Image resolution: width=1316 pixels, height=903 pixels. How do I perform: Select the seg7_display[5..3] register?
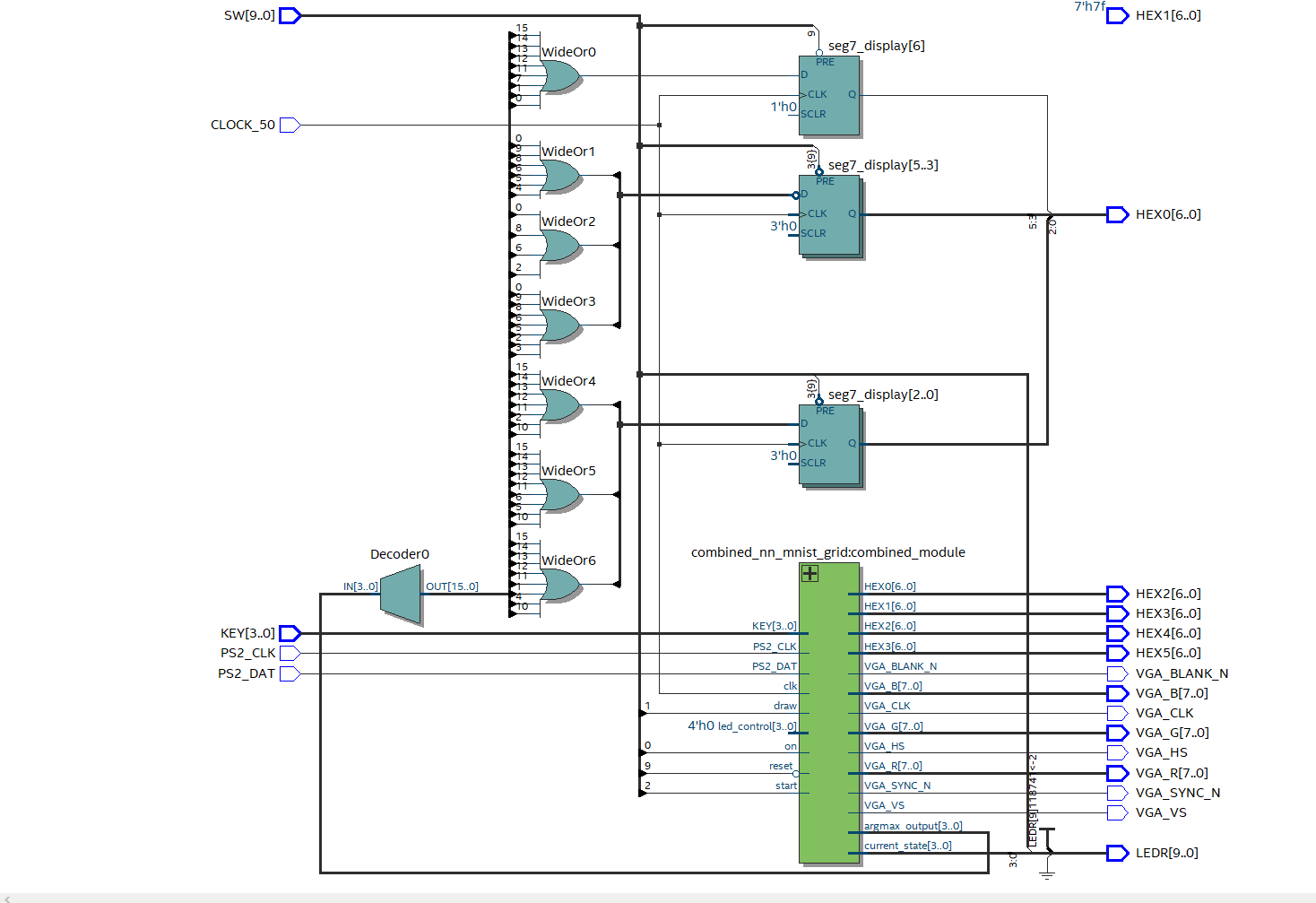(831, 216)
